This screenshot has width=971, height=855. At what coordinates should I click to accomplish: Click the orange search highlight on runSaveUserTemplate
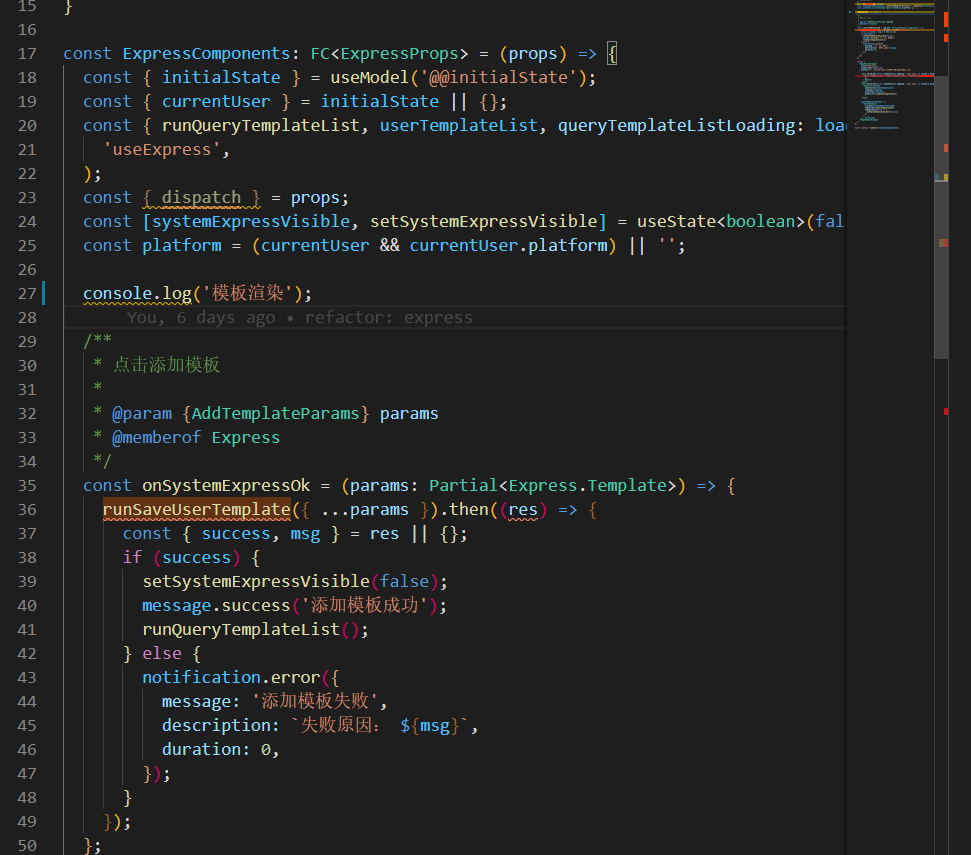point(196,509)
